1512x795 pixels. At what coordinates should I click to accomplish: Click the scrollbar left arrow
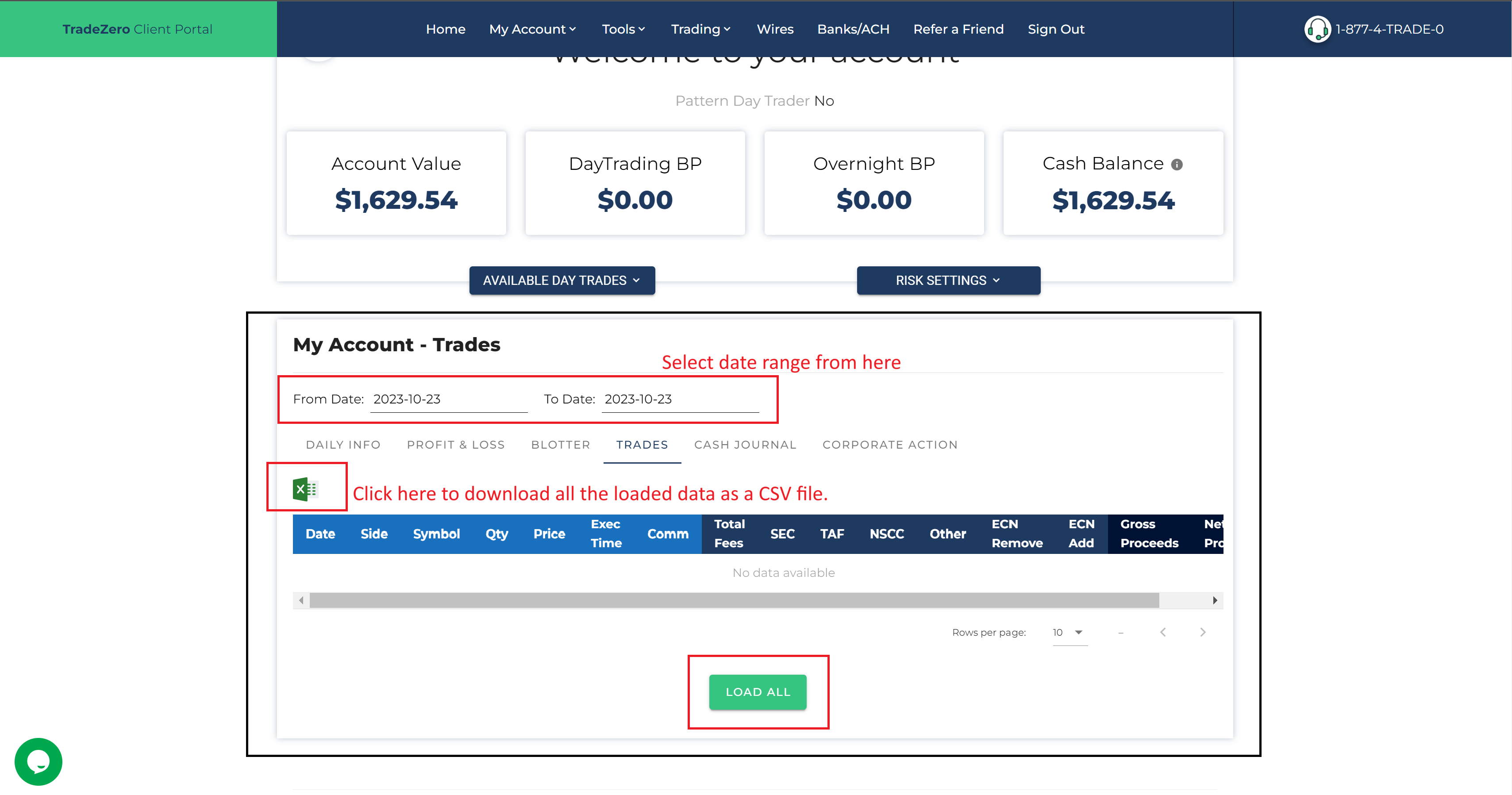(301, 600)
